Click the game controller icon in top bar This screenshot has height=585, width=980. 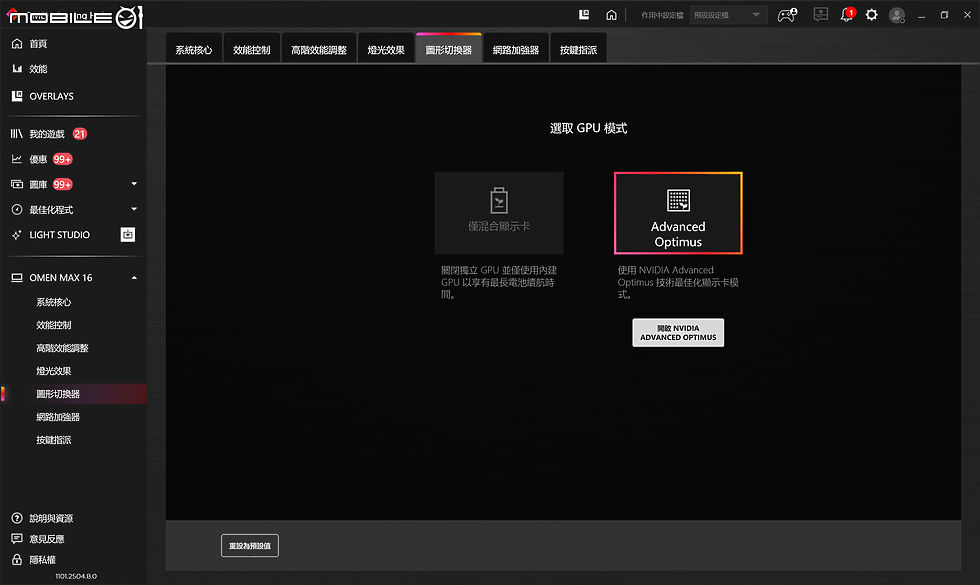[x=787, y=15]
